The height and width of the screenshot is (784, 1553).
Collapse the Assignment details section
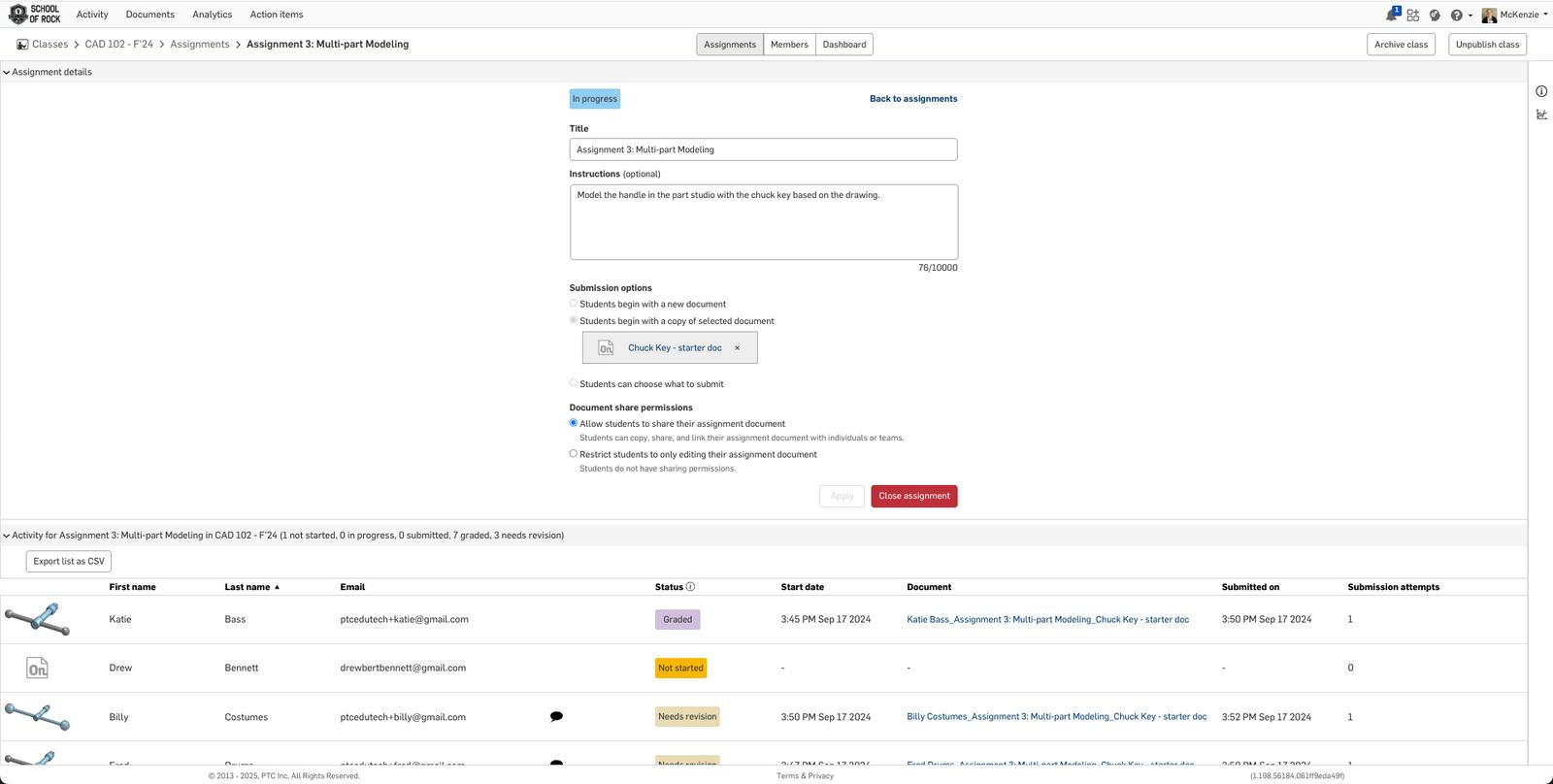7,72
